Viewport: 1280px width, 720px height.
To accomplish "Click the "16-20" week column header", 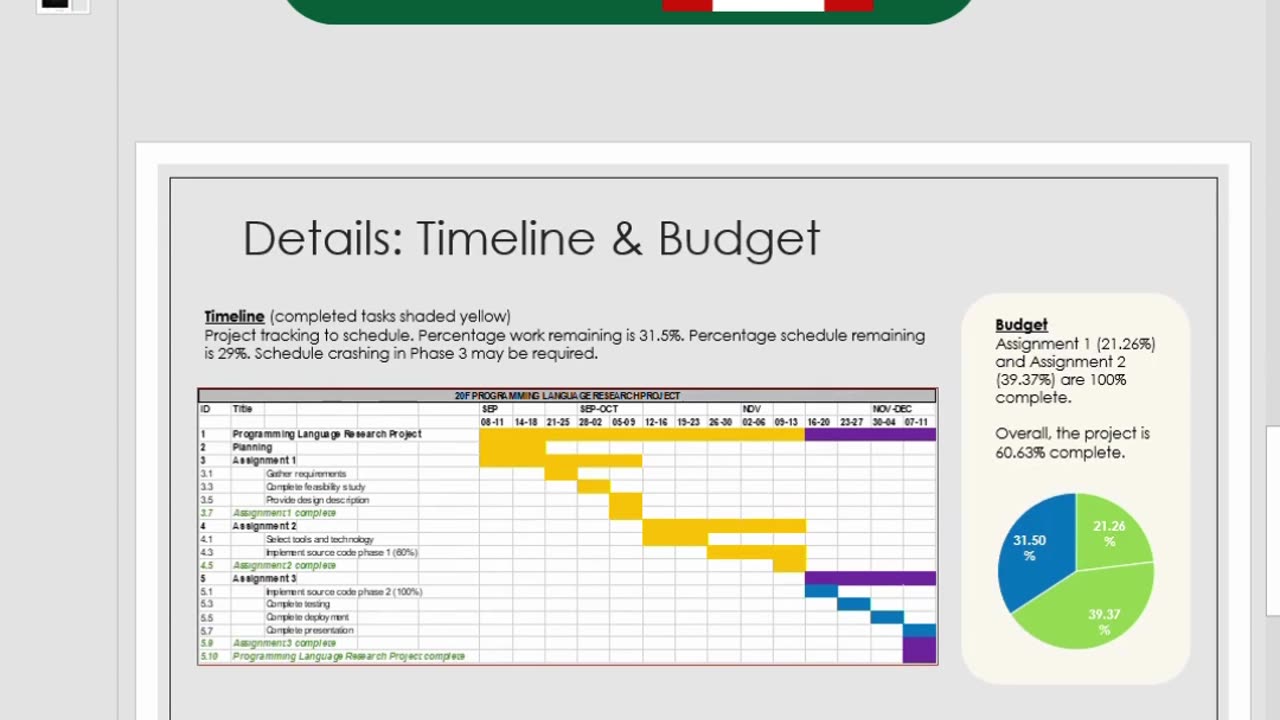I will pyautogui.click(x=818, y=422).
